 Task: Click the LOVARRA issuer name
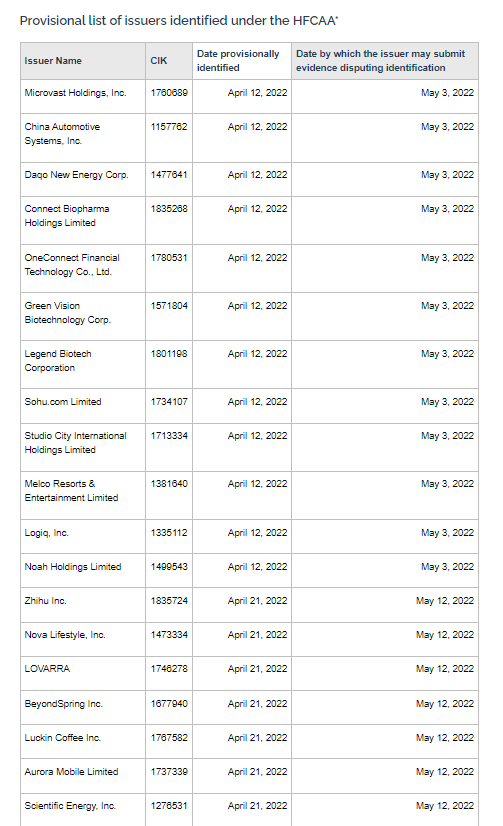(x=47, y=668)
